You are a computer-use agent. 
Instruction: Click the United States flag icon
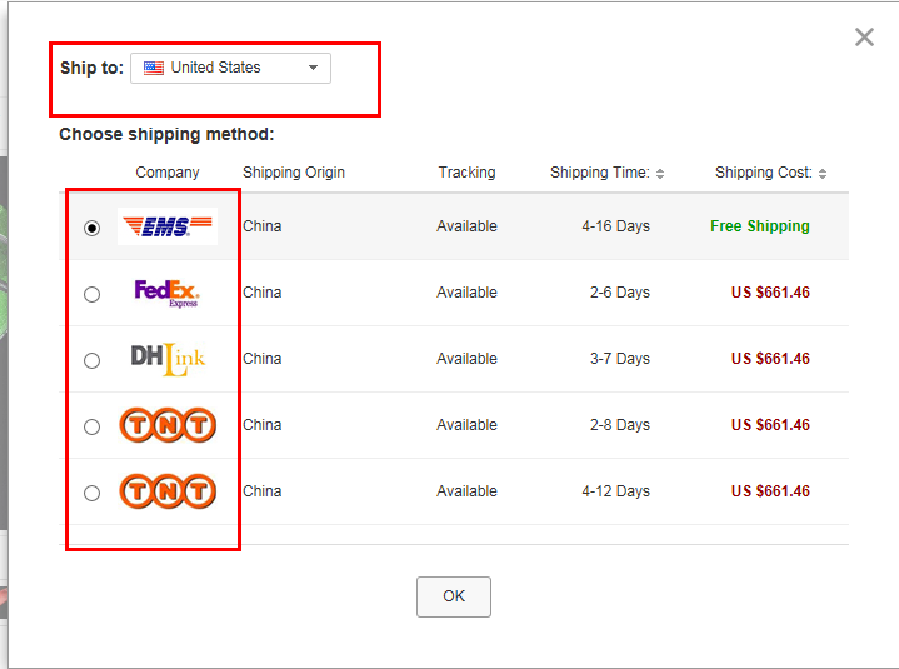[154, 68]
